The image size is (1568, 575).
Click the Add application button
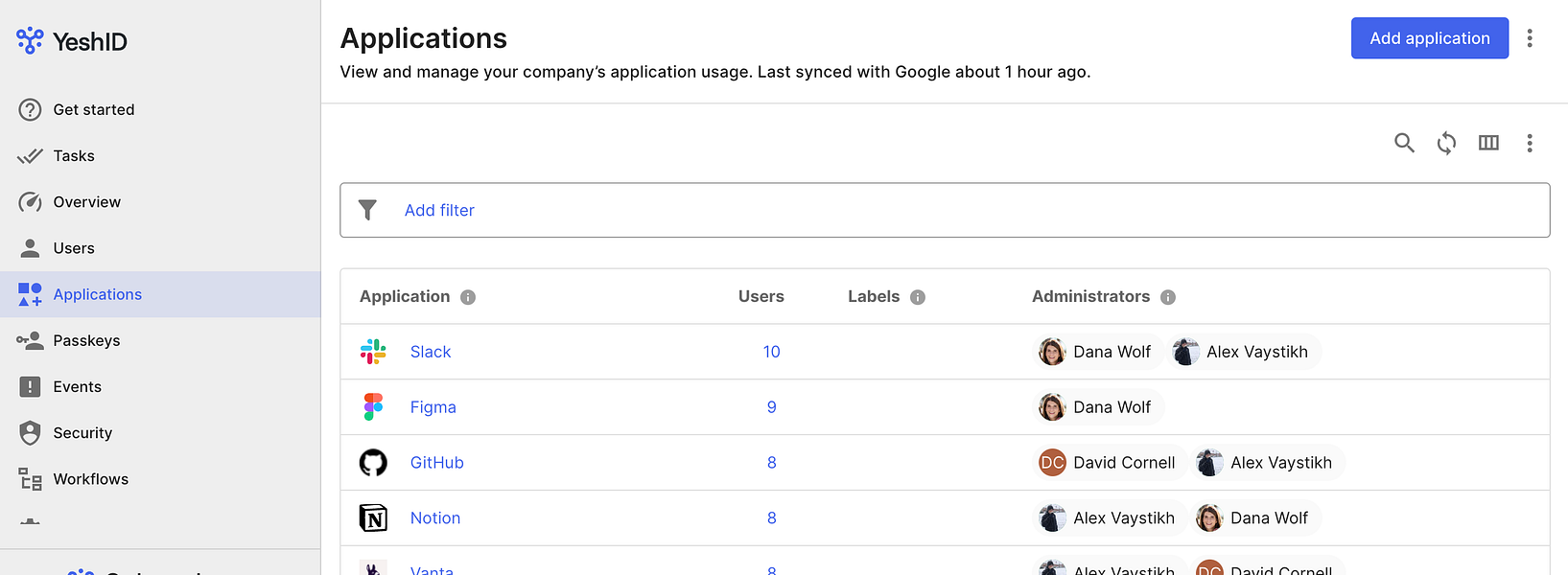pyautogui.click(x=1429, y=38)
